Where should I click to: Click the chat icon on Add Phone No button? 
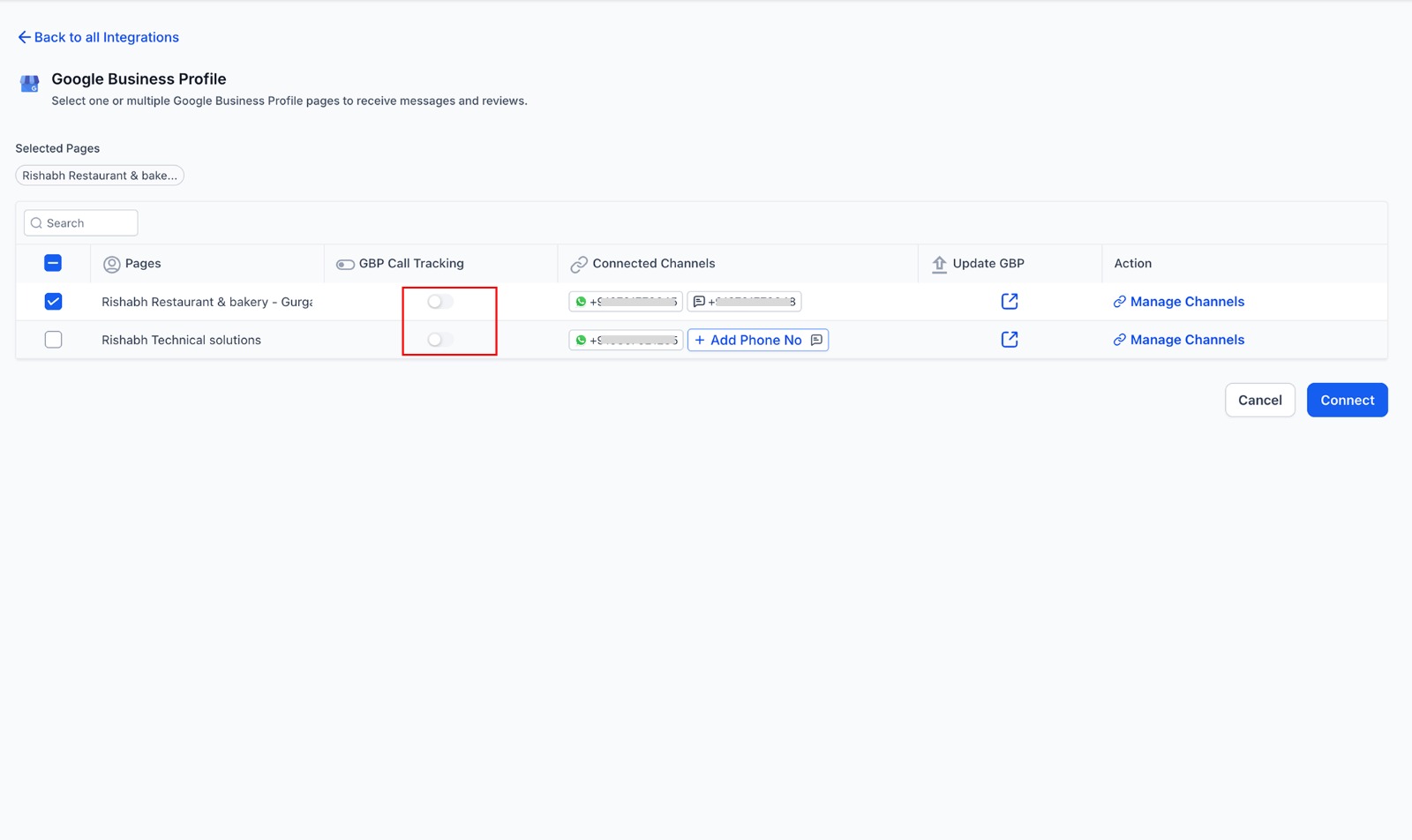(816, 340)
